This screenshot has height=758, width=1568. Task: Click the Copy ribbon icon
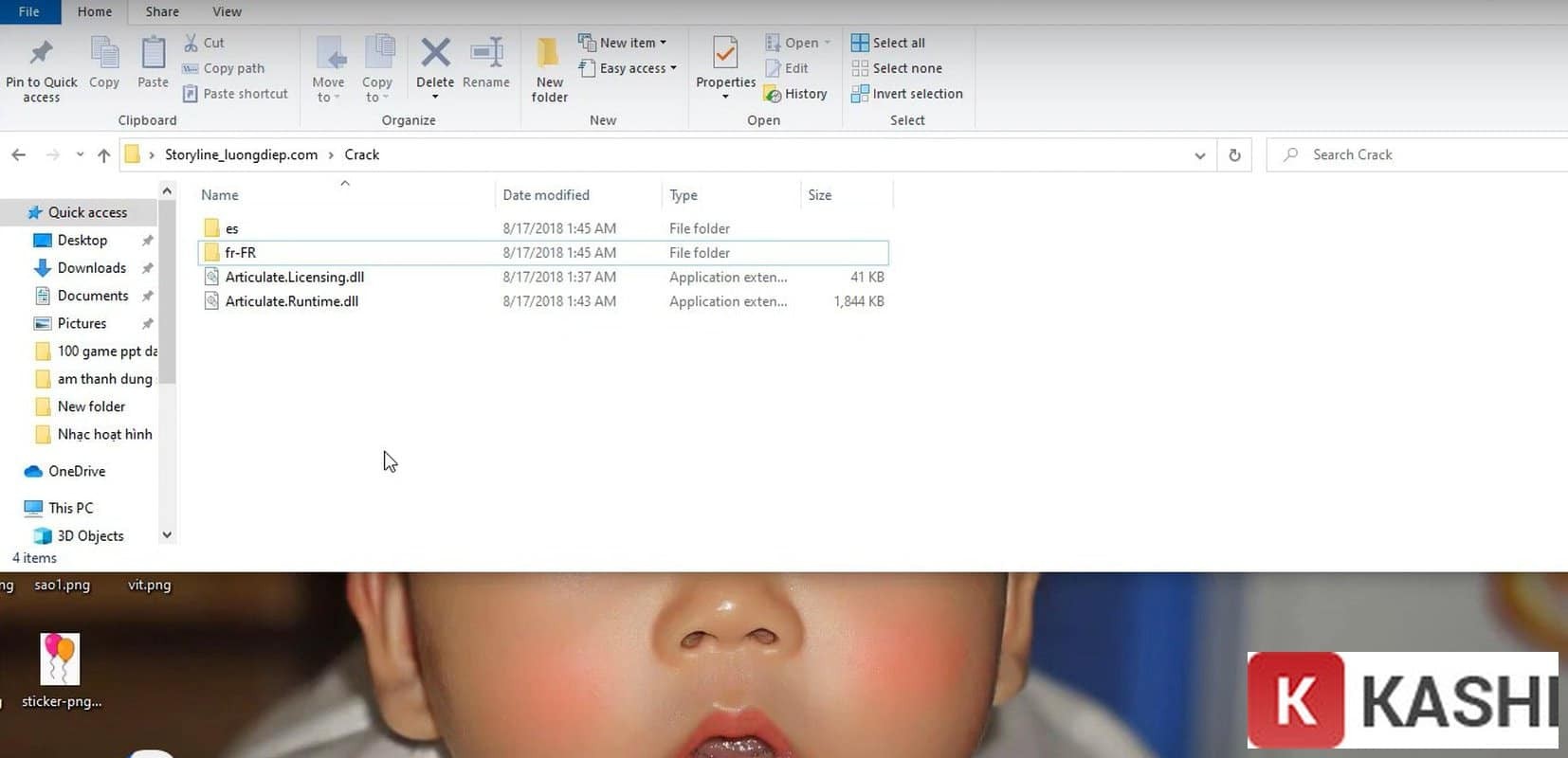pos(104,53)
